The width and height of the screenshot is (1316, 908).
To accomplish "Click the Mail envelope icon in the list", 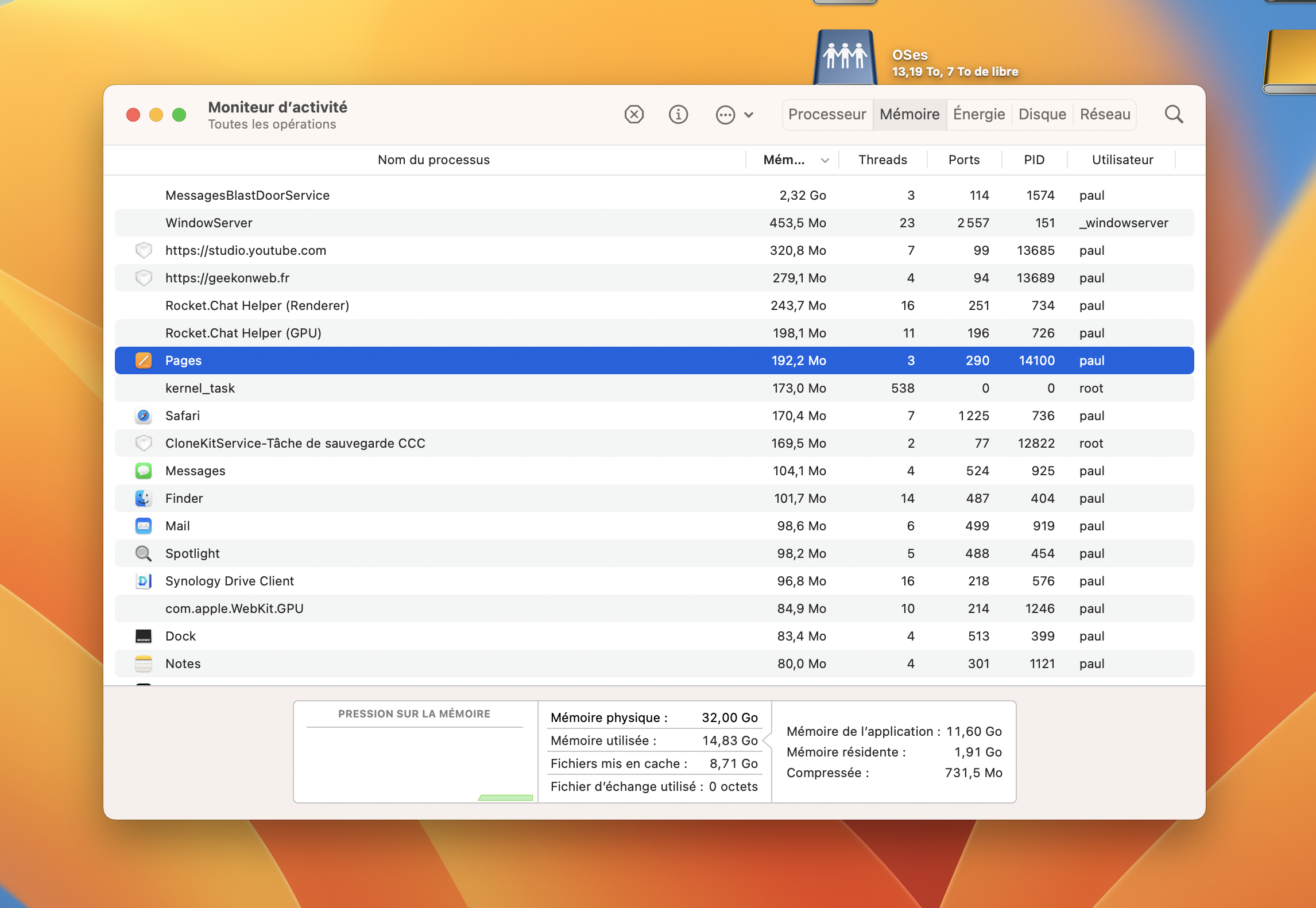I will (144, 526).
